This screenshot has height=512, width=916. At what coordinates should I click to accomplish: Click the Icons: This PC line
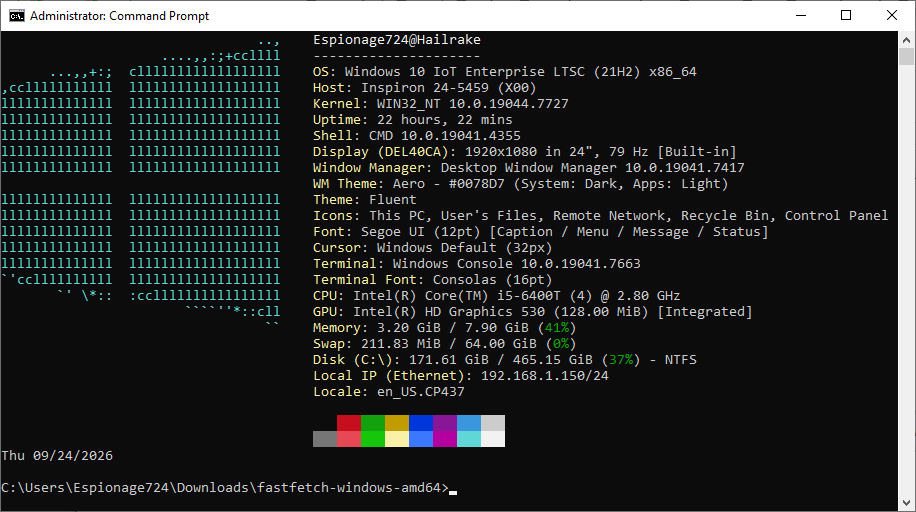601,216
